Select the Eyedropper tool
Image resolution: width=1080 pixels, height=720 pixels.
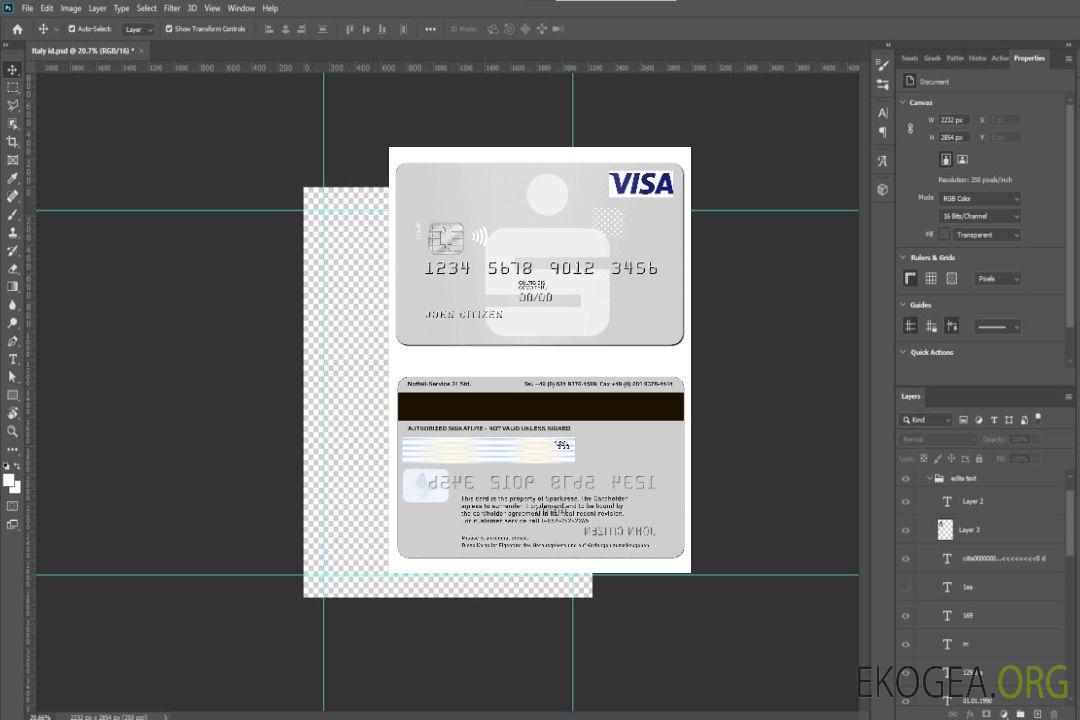(x=12, y=178)
